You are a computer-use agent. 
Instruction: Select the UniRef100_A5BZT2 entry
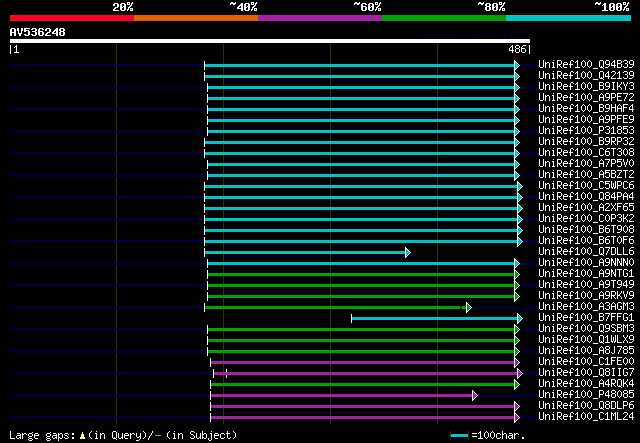click(586, 174)
